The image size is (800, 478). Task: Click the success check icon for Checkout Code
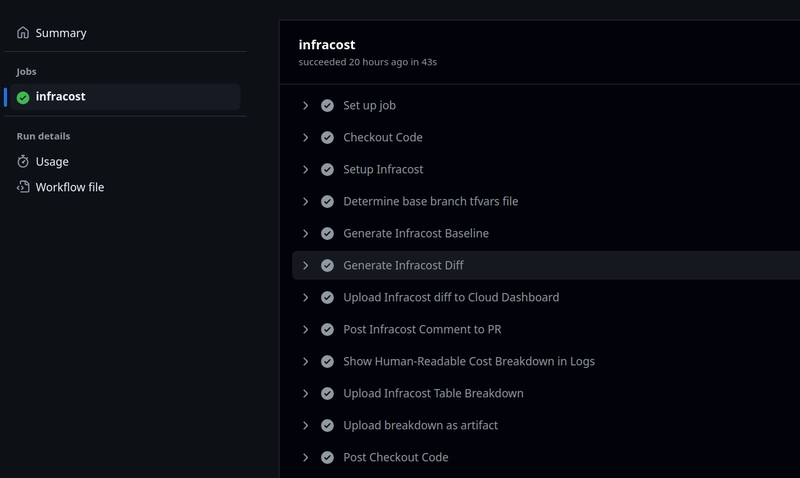327,138
